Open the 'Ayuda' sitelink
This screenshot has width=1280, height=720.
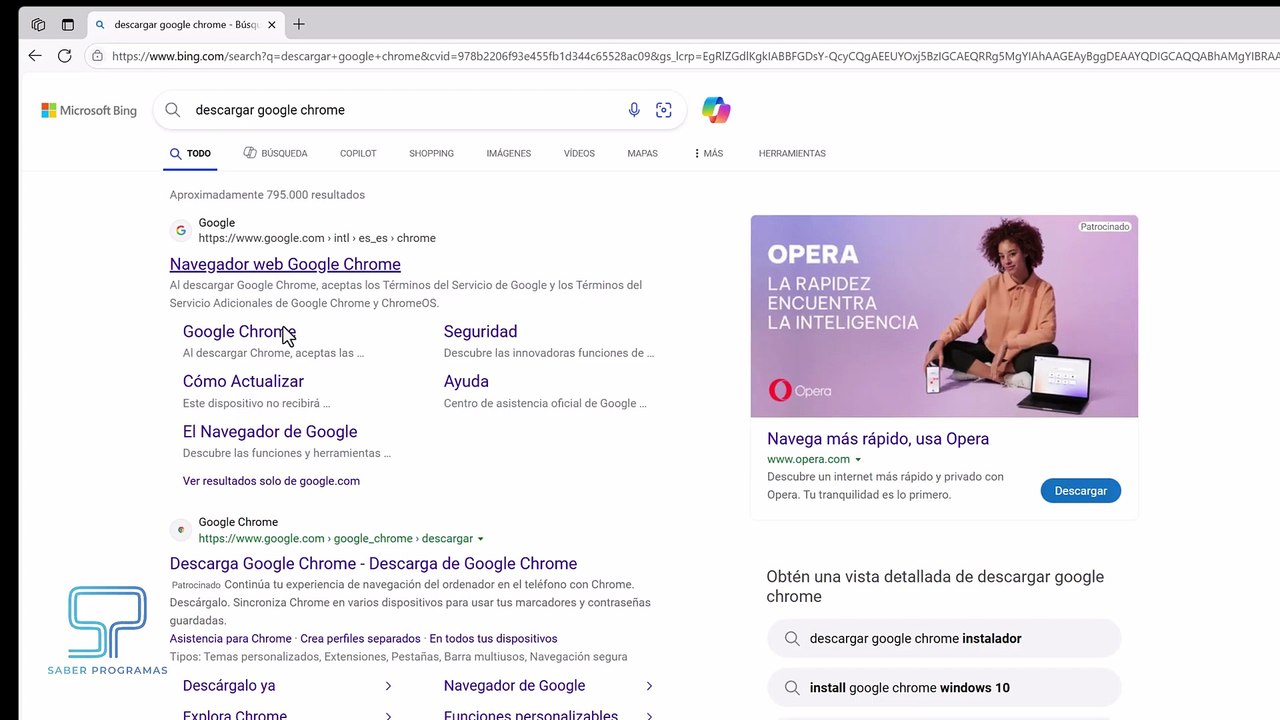[466, 381]
